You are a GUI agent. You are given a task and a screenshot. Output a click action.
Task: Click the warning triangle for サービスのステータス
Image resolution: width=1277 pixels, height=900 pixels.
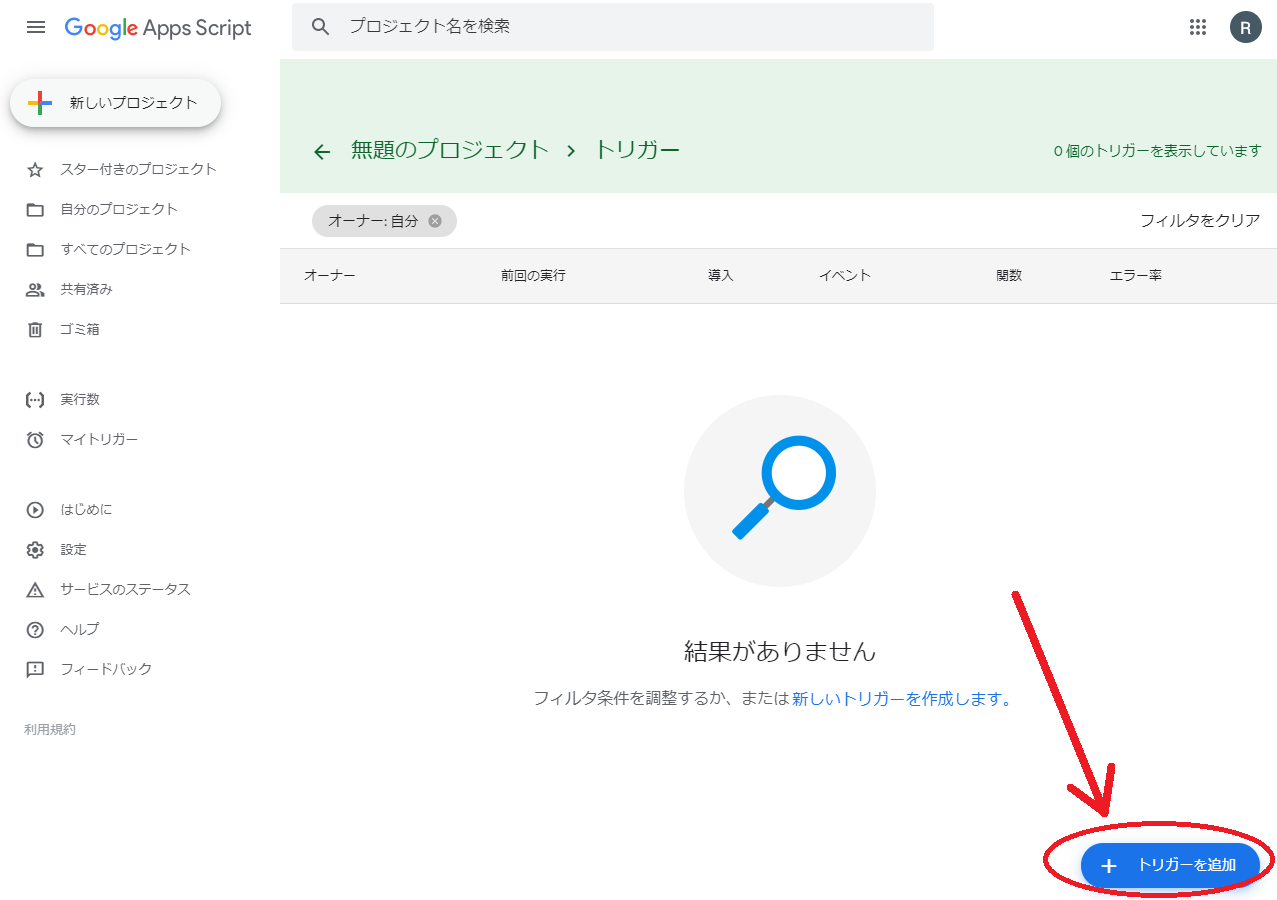(x=35, y=590)
